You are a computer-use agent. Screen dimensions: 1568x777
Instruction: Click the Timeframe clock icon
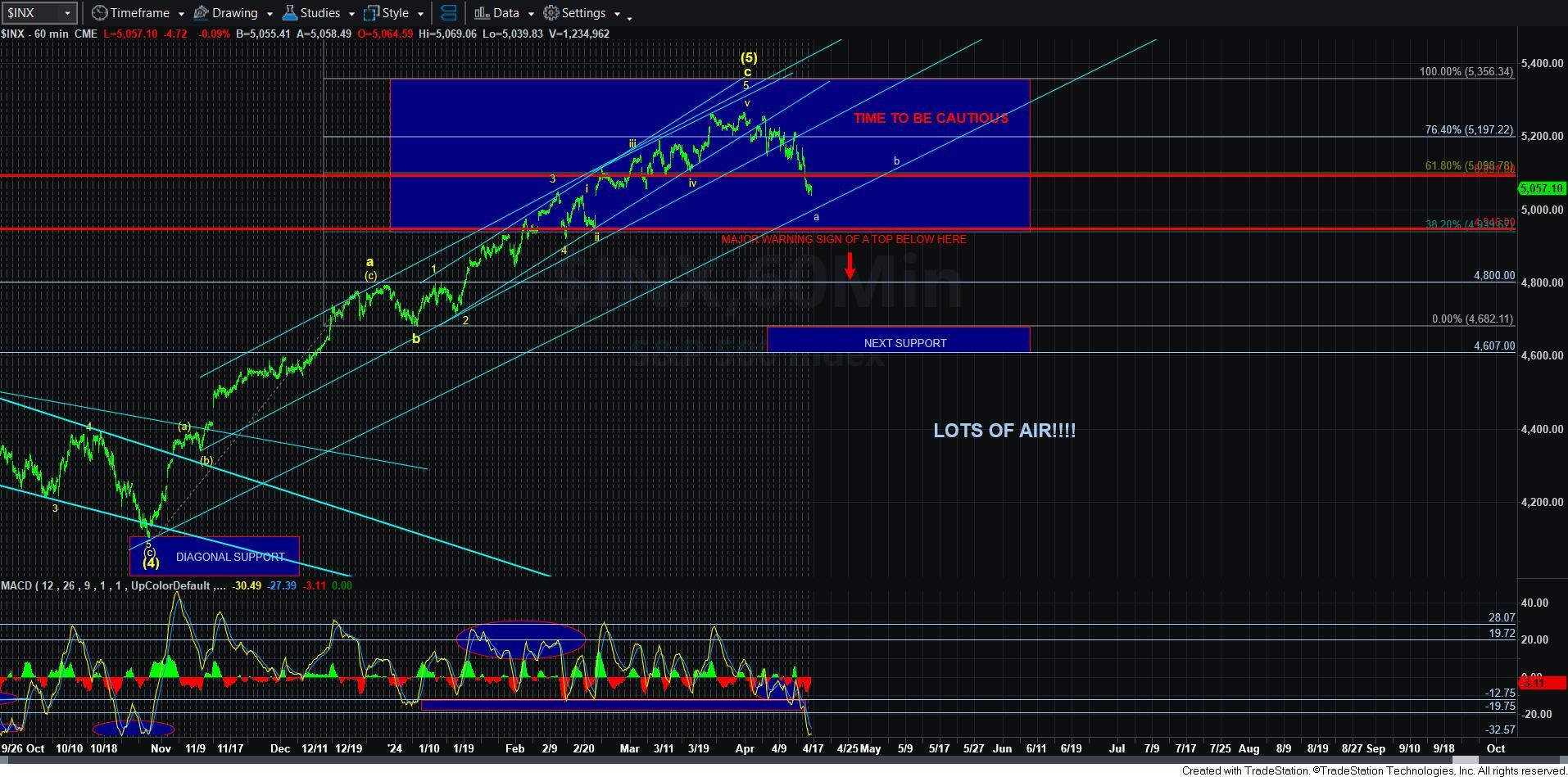99,13
